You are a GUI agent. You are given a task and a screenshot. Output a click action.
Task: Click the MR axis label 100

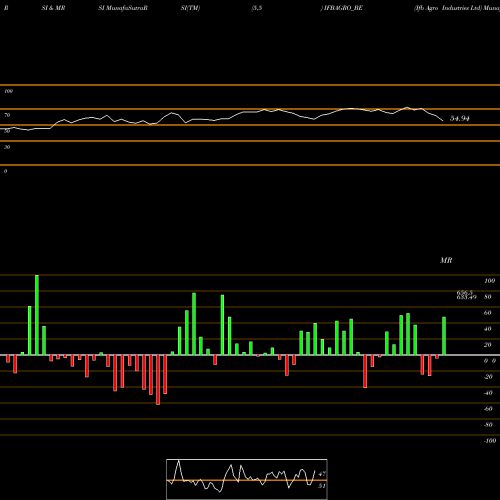(x=489, y=281)
